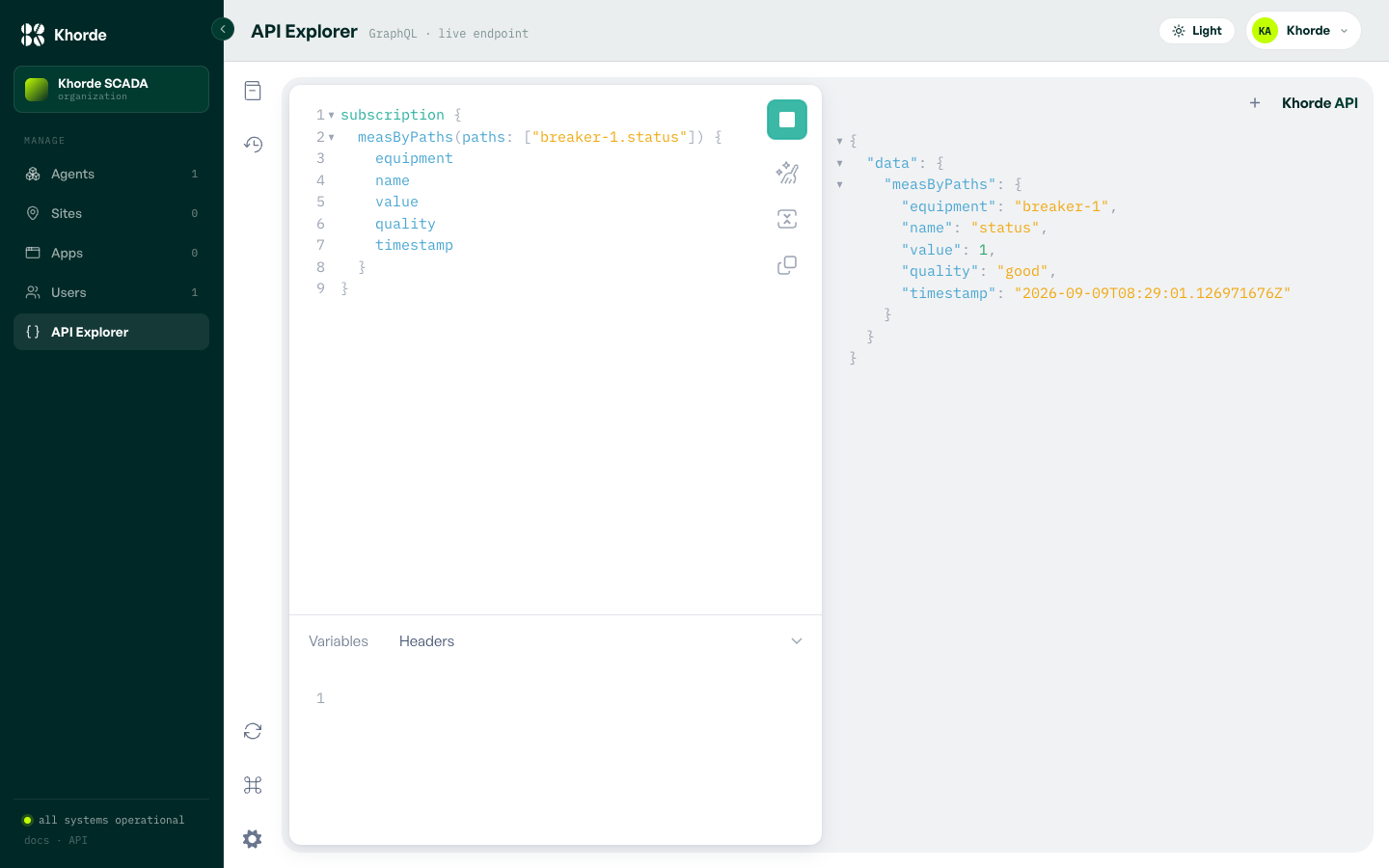The height and width of the screenshot is (868, 1389).
Task: Open the Agents section
Action: tap(111, 174)
